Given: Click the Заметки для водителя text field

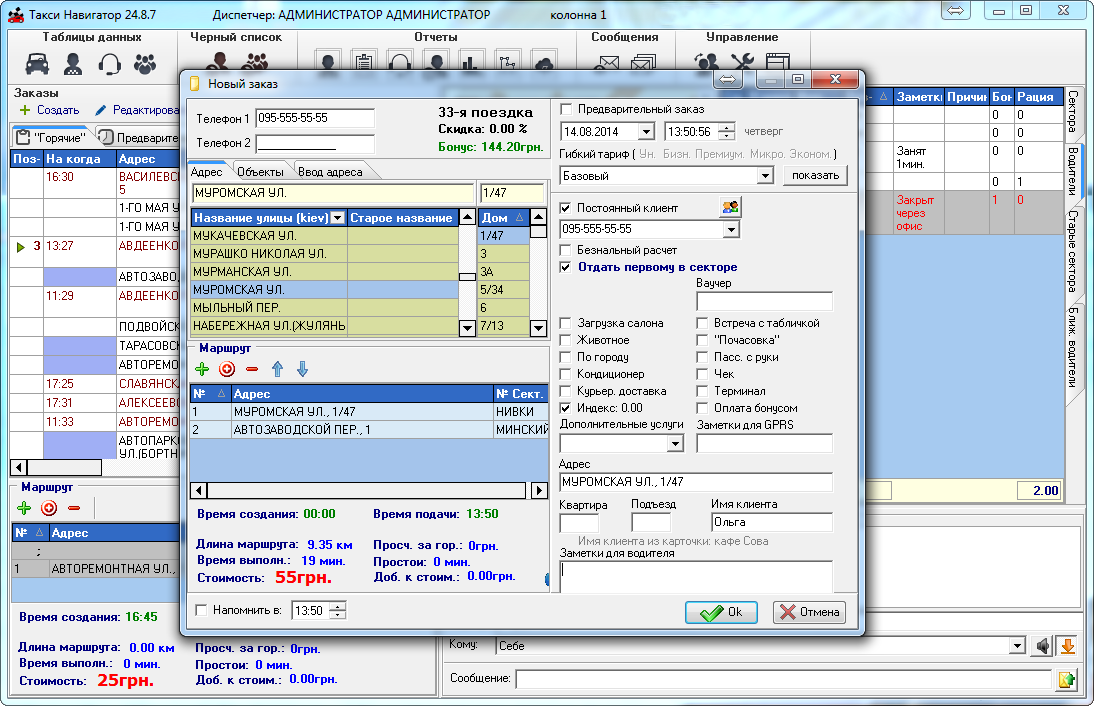Looking at the screenshot, I should pyautogui.click(x=695, y=575).
